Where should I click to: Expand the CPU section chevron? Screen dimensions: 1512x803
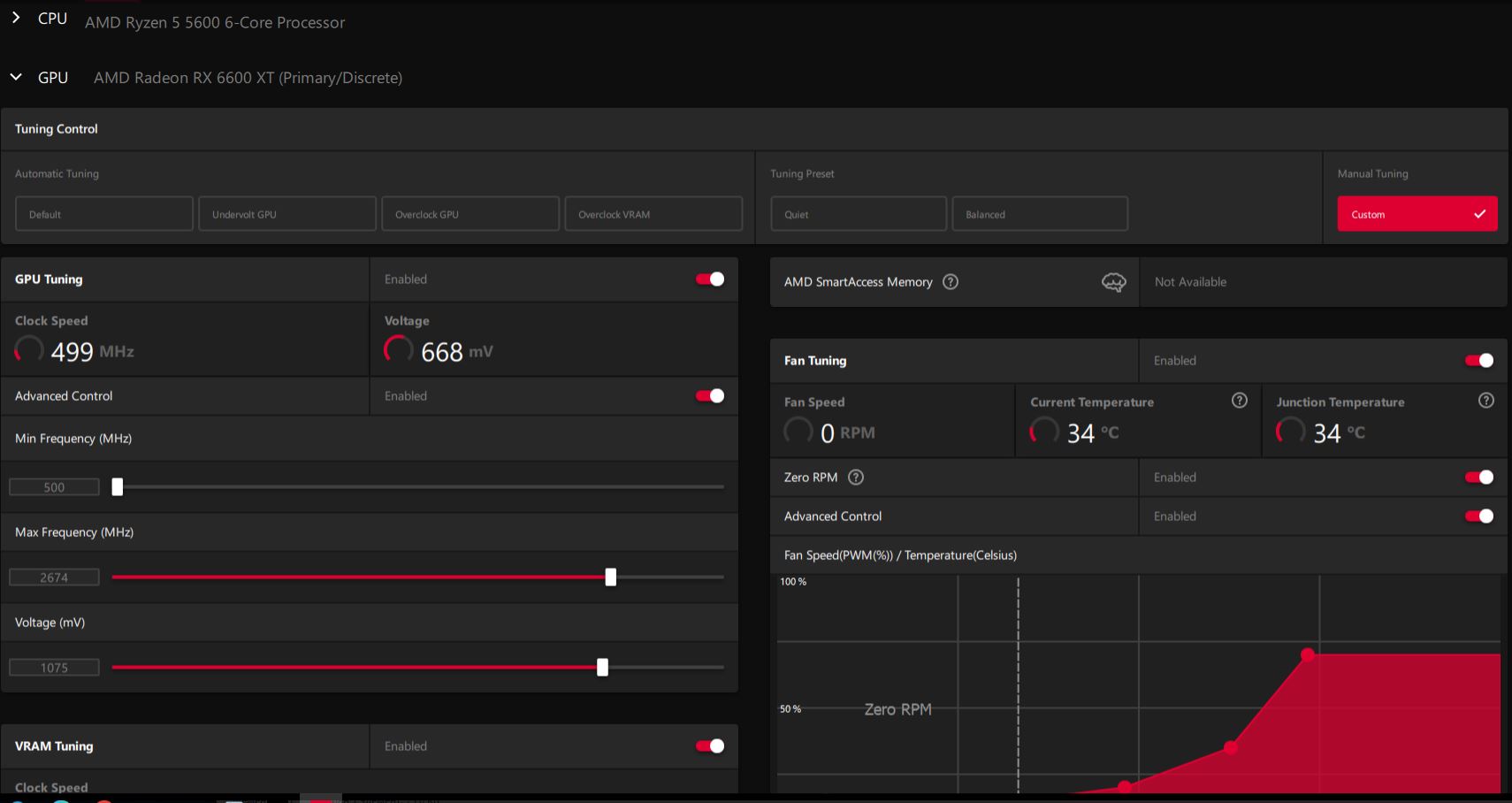[16, 18]
